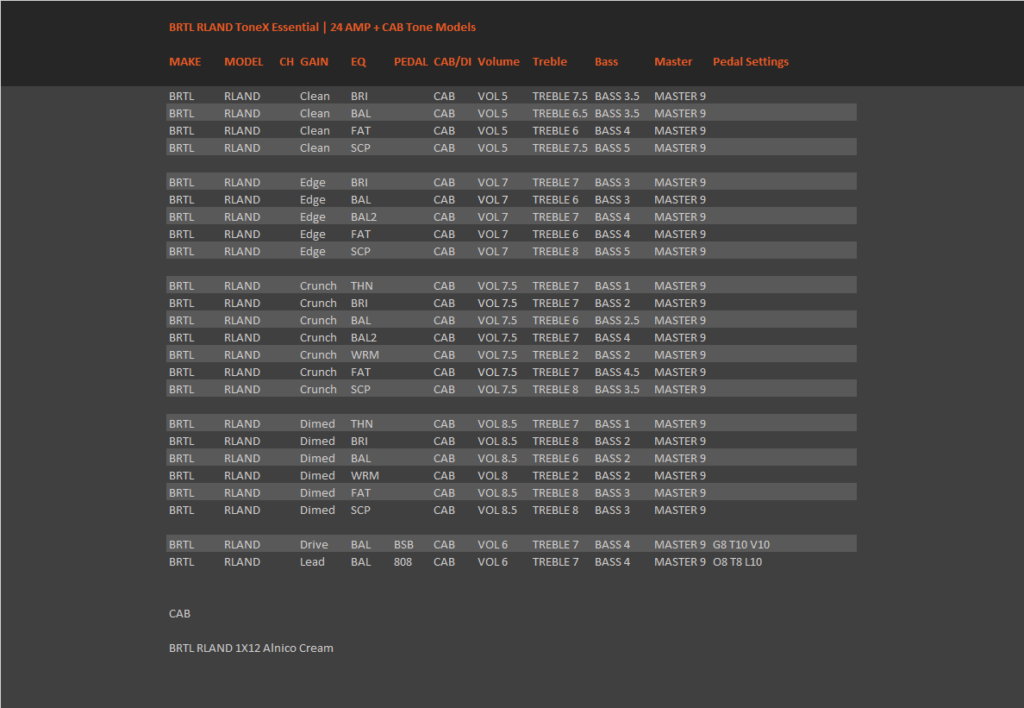Click CAB in the Clean BRI row
Screen dimensions: 1024x708
pyautogui.click(x=444, y=96)
